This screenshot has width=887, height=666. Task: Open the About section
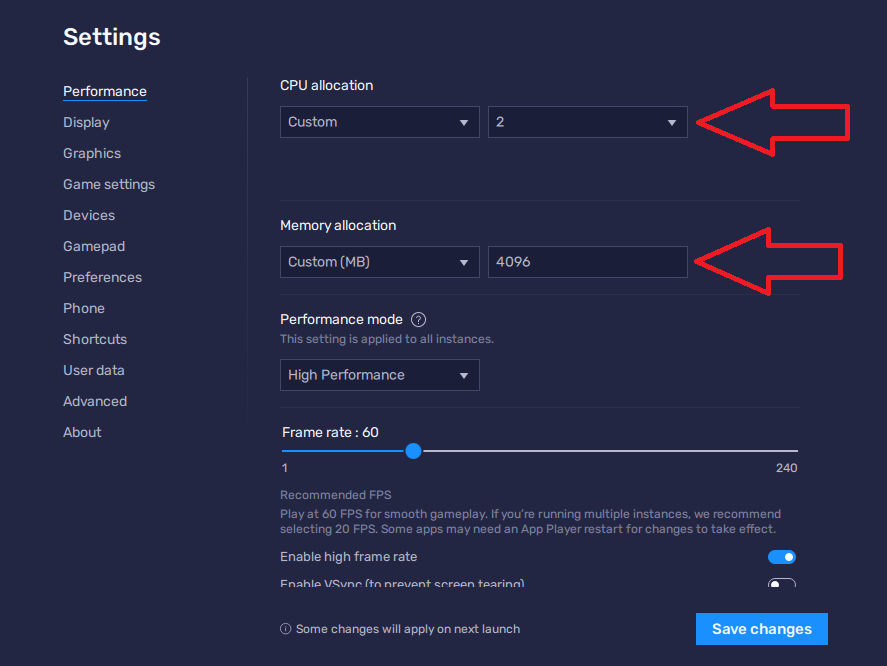point(82,432)
